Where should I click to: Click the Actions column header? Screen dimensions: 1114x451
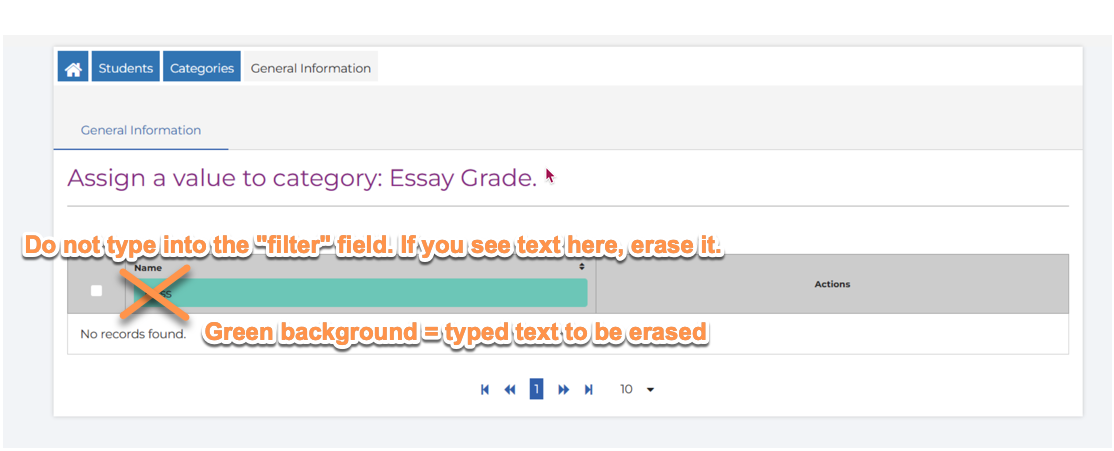(832, 284)
